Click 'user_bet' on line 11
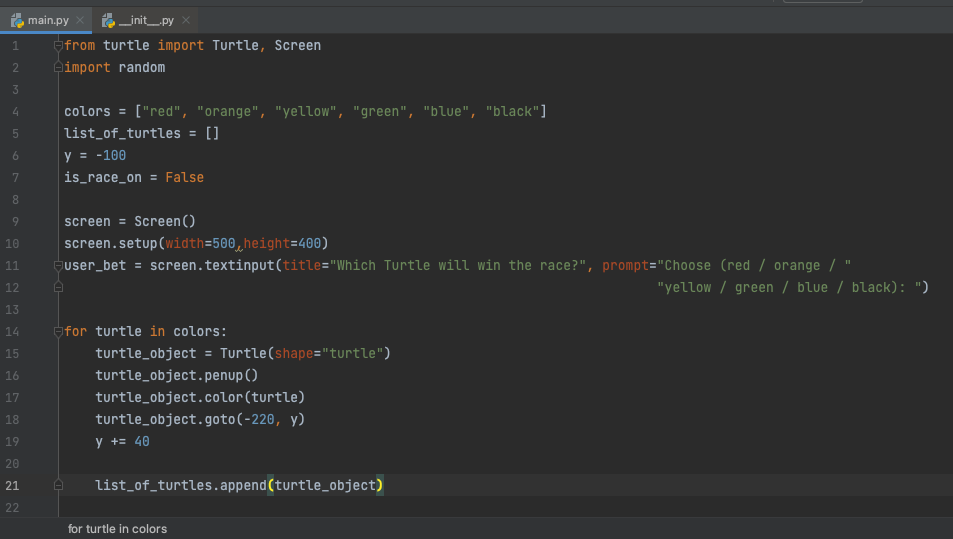The image size is (953, 539). [95, 266]
